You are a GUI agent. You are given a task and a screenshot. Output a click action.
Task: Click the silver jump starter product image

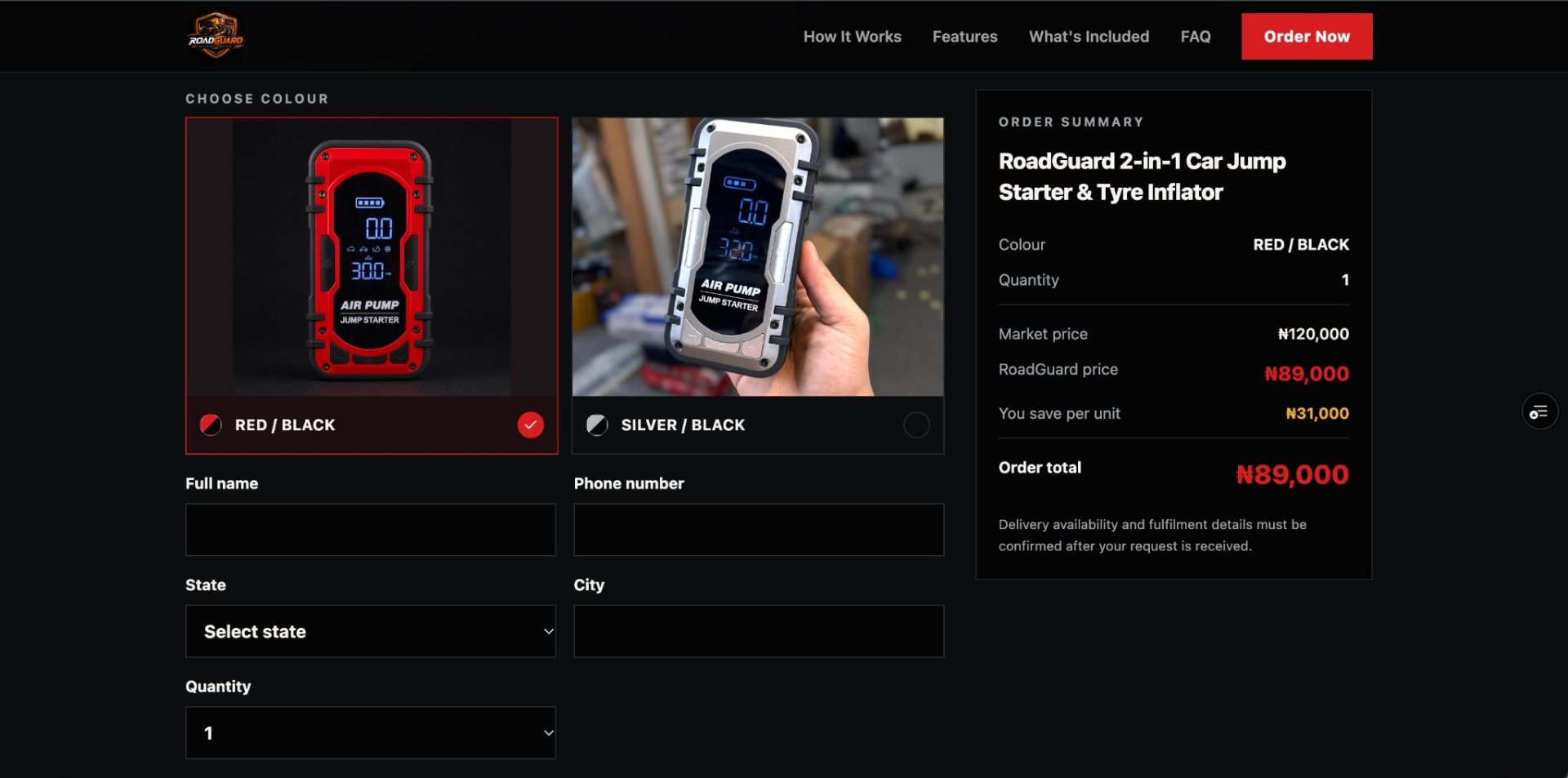coord(758,257)
